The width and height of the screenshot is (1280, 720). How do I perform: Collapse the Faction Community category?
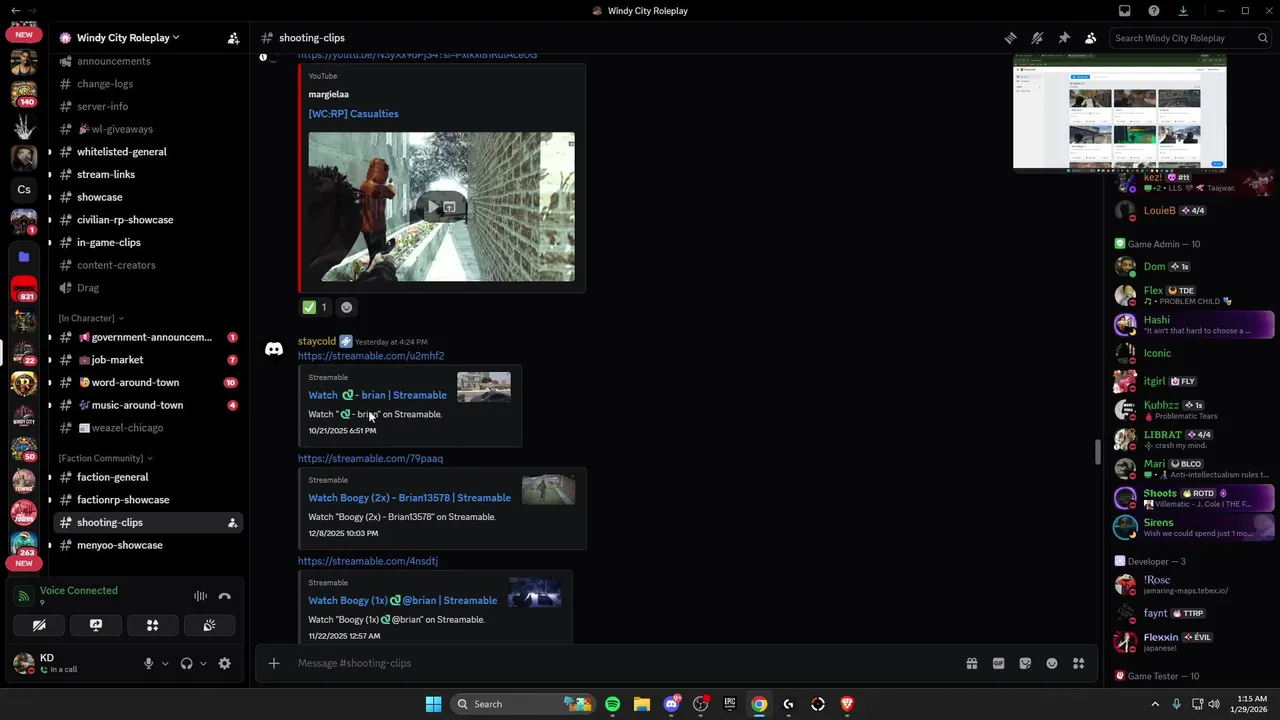[105, 458]
